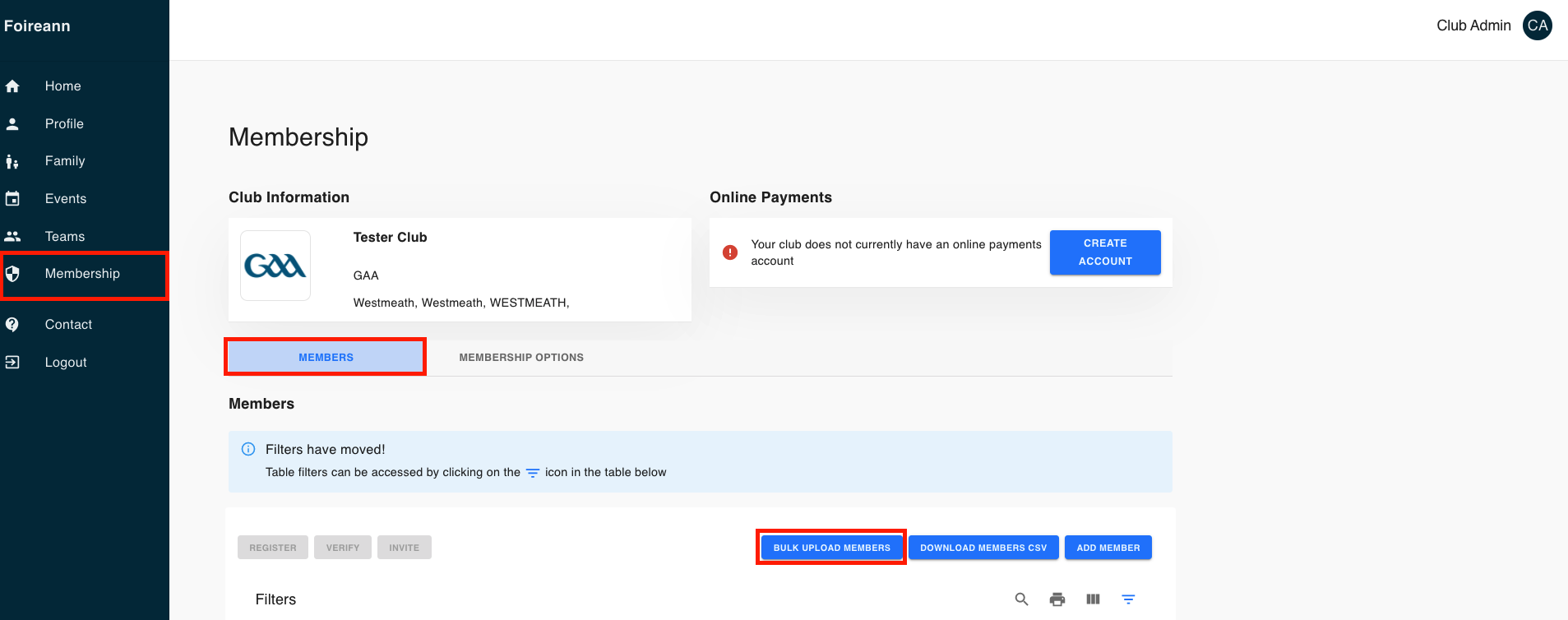This screenshot has width=1568, height=620.
Task: Click the Teams group icon
Action: (12, 237)
